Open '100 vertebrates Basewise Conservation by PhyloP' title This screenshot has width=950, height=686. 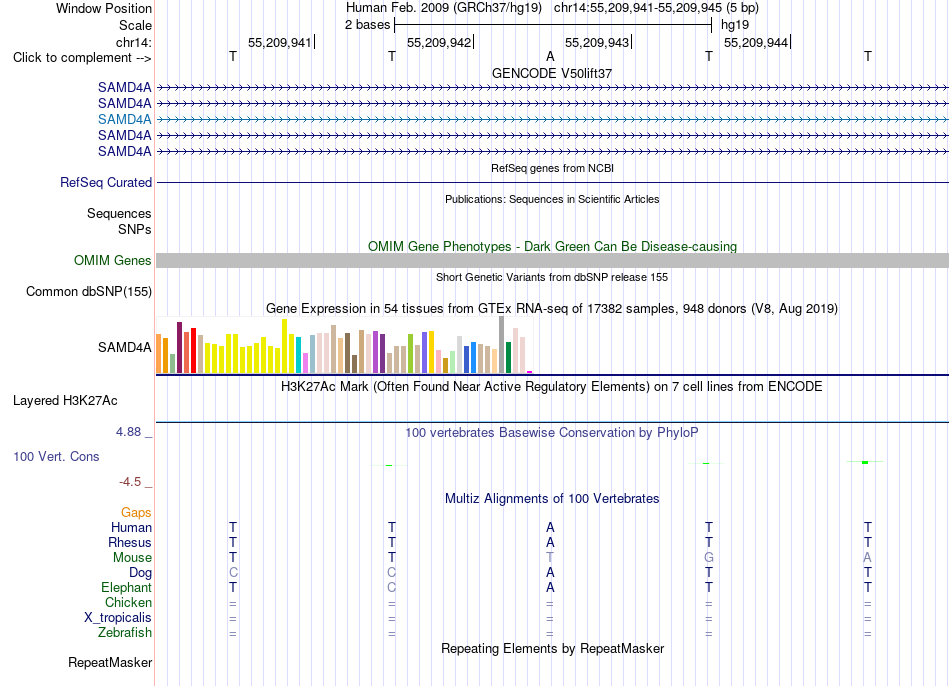coord(552,433)
